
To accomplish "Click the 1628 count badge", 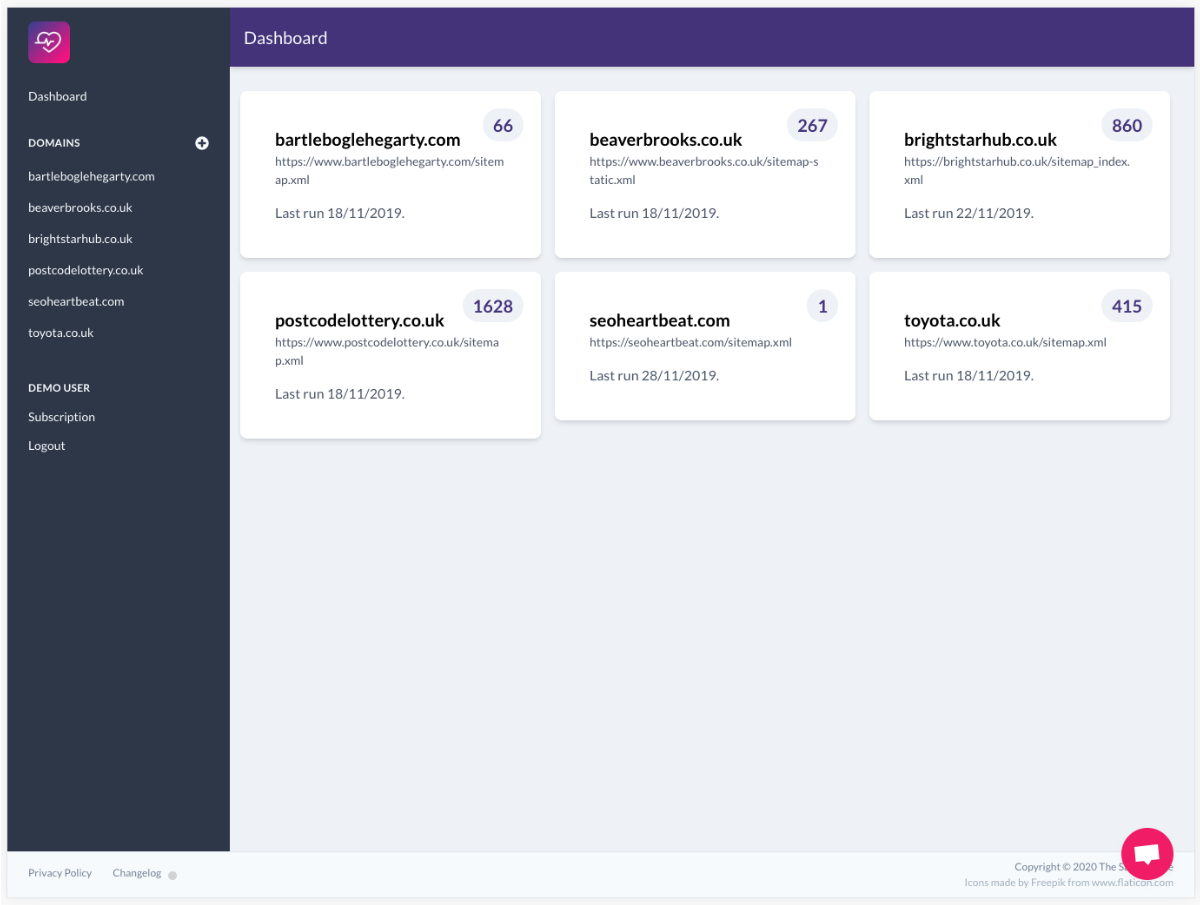I will (x=493, y=306).
